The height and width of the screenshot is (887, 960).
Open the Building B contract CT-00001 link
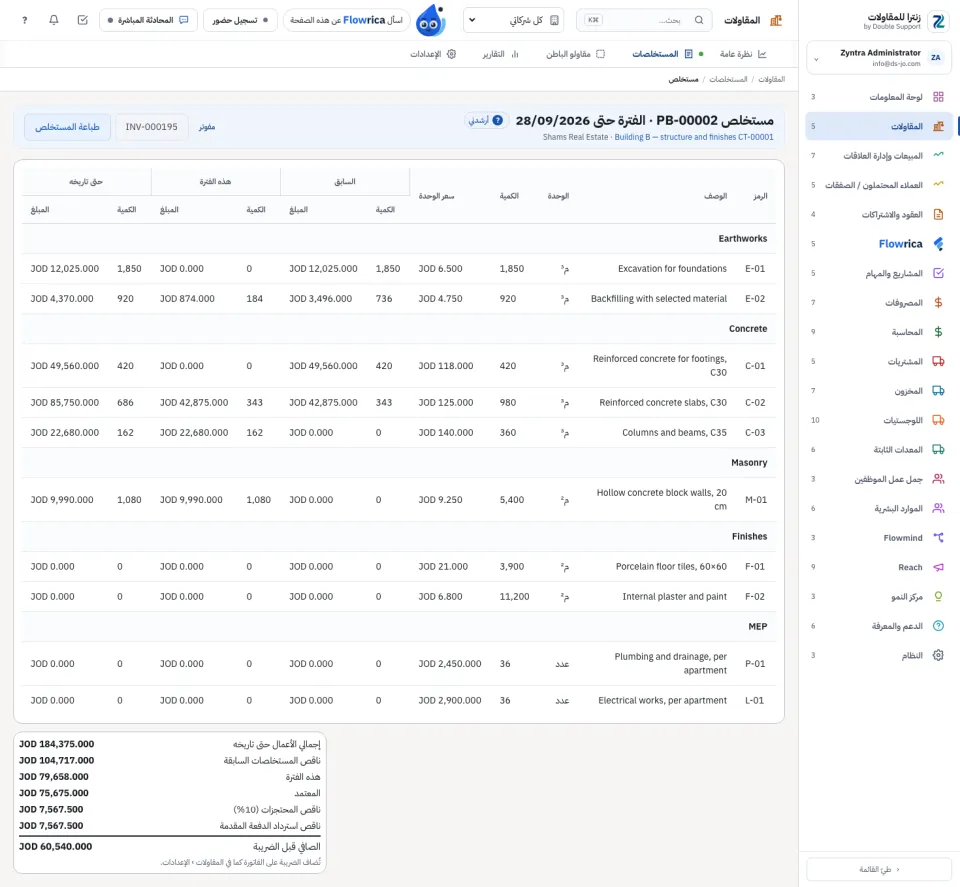(694, 137)
